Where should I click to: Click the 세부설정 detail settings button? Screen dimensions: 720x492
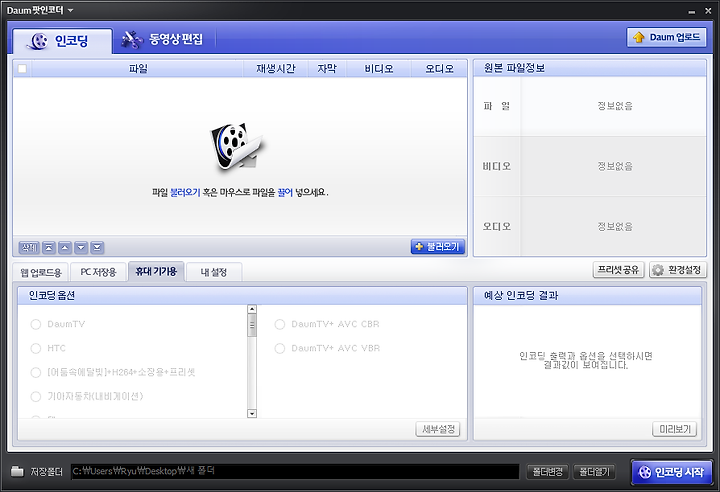click(x=438, y=429)
